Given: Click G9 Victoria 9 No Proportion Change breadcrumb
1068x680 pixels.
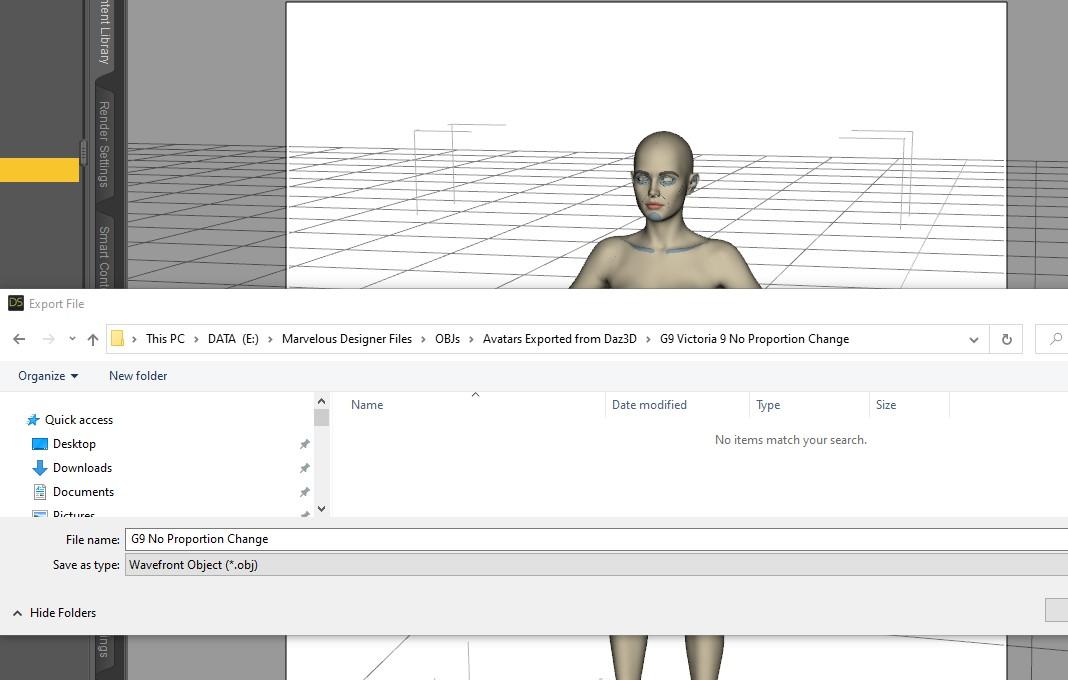Looking at the screenshot, I should point(754,339).
